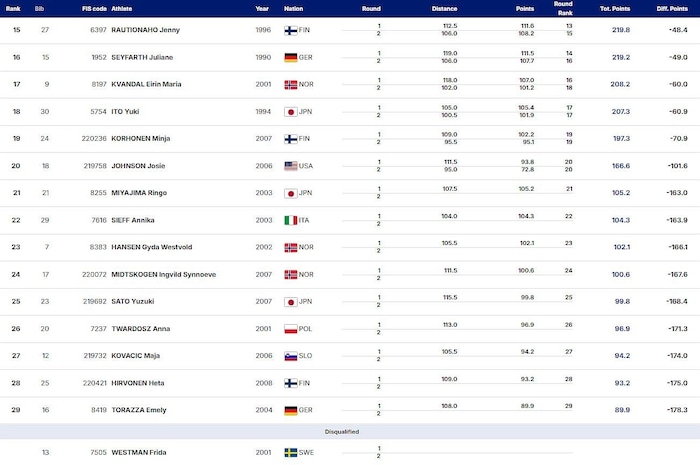
Task: Click the USA flag in JOHNSON Josie's row
Action: (291, 166)
